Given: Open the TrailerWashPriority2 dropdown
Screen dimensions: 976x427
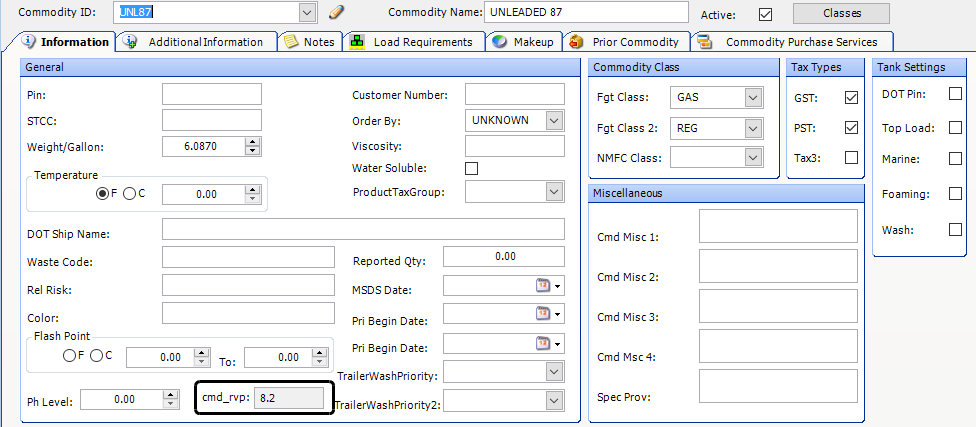Looking at the screenshot, I should pos(553,400).
